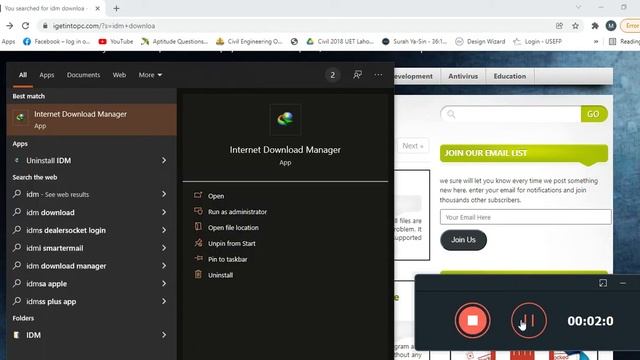Image resolution: width=640 pixels, height=360 pixels.
Task: Expand idms dealersocket login arrow
Action: tap(164, 230)
